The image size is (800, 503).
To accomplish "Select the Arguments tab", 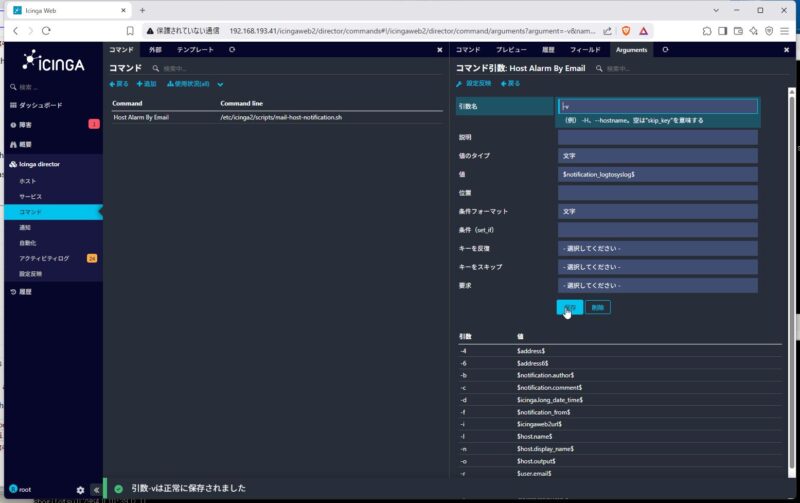I will (631, 49).
